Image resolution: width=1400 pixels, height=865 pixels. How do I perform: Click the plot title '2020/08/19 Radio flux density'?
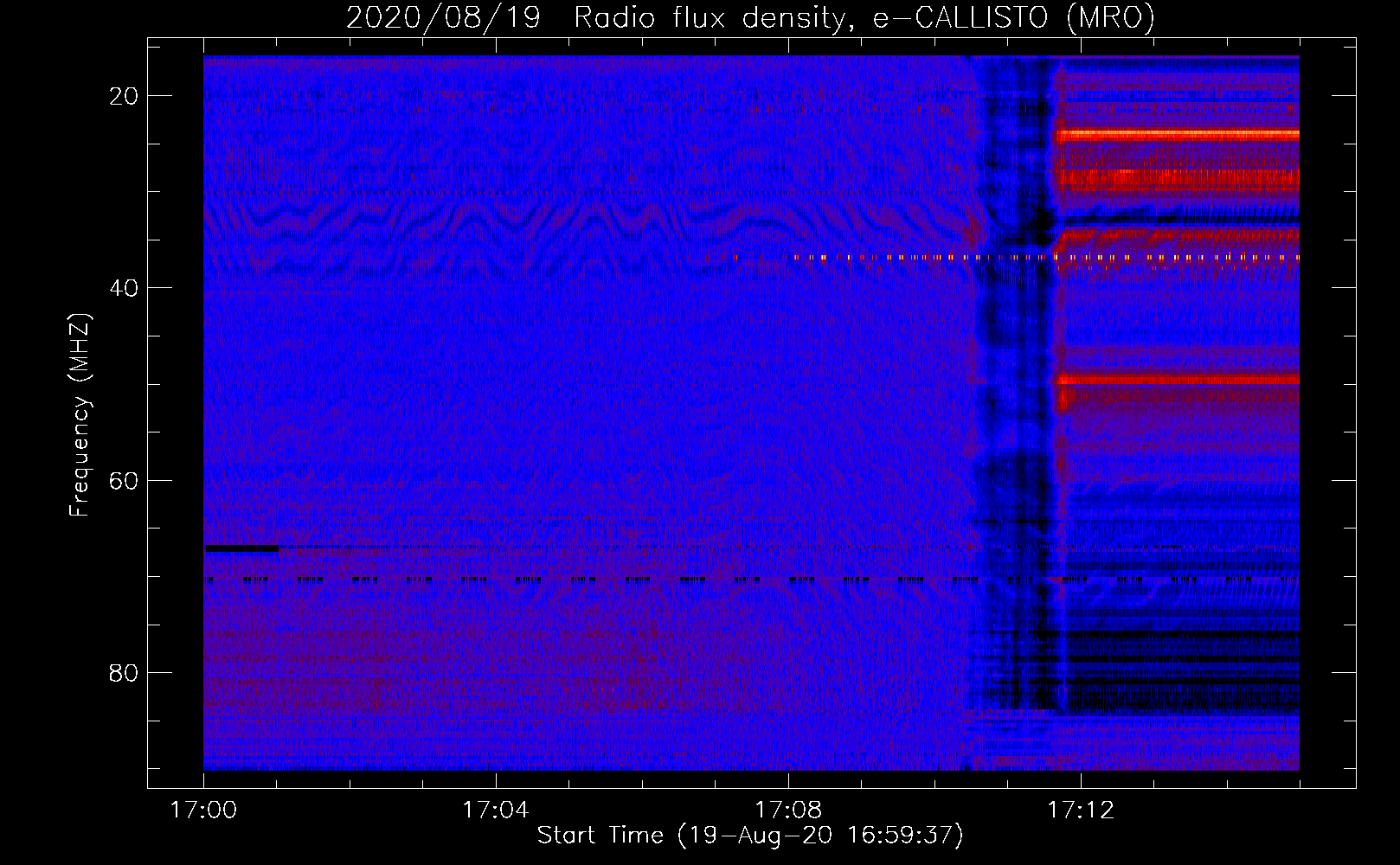click(594, 17)
